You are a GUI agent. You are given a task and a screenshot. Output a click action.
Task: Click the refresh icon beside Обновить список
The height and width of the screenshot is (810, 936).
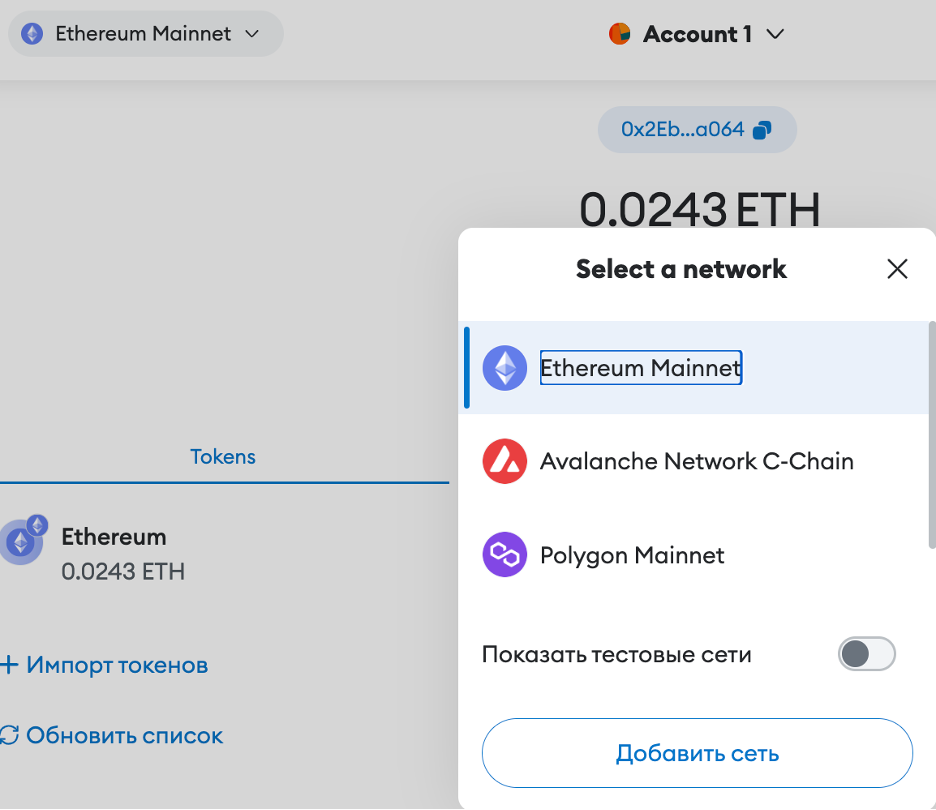click(10, 736)
